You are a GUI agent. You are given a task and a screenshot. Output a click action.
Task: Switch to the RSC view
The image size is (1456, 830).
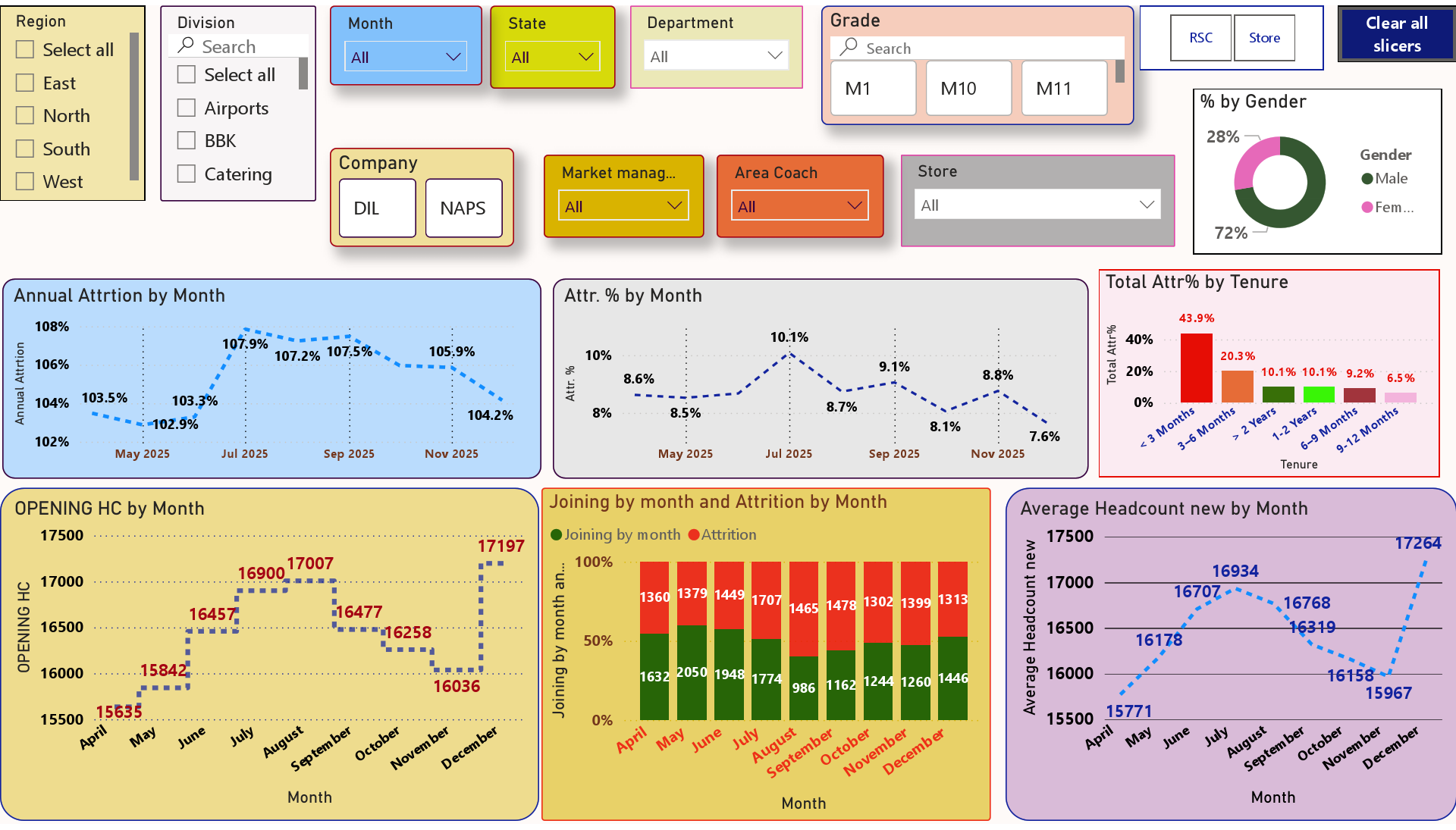click(1200, 38)
